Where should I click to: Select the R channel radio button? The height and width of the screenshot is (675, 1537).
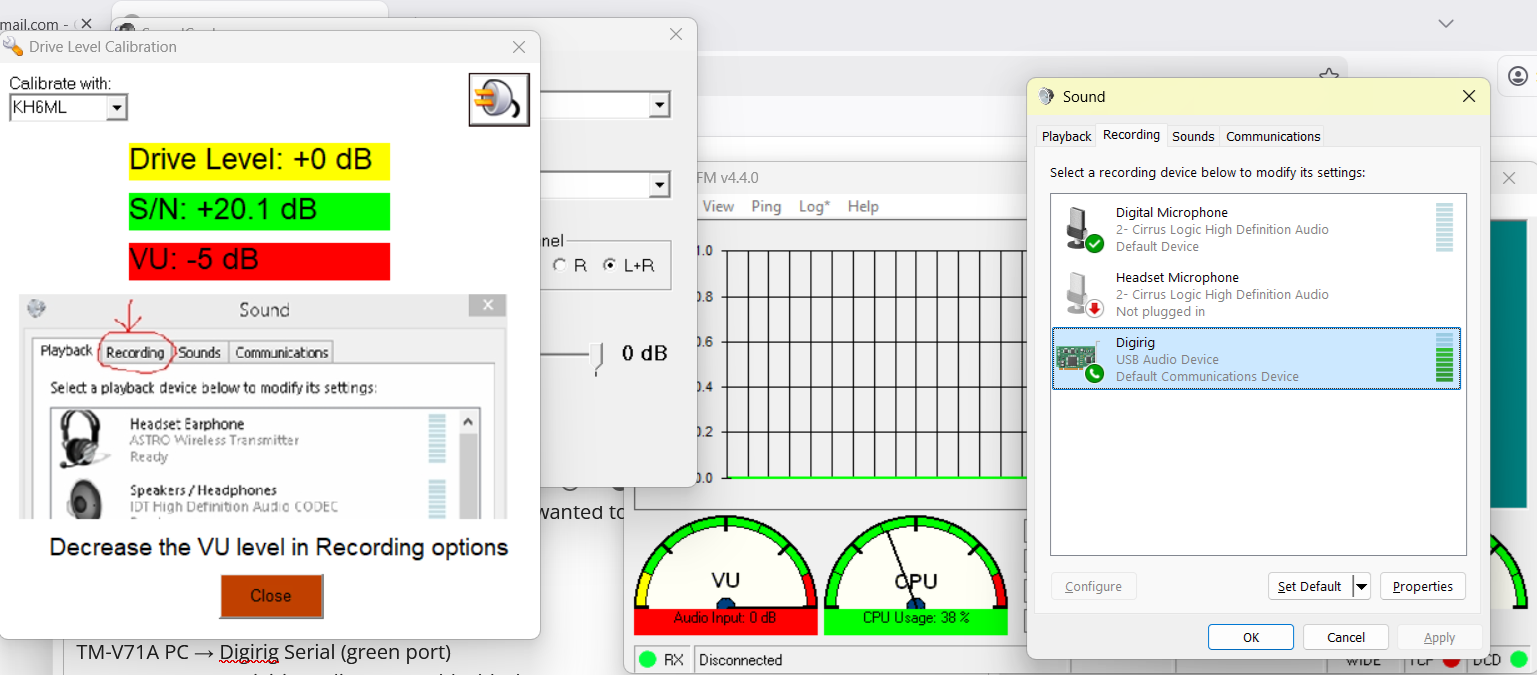point(558,266)
